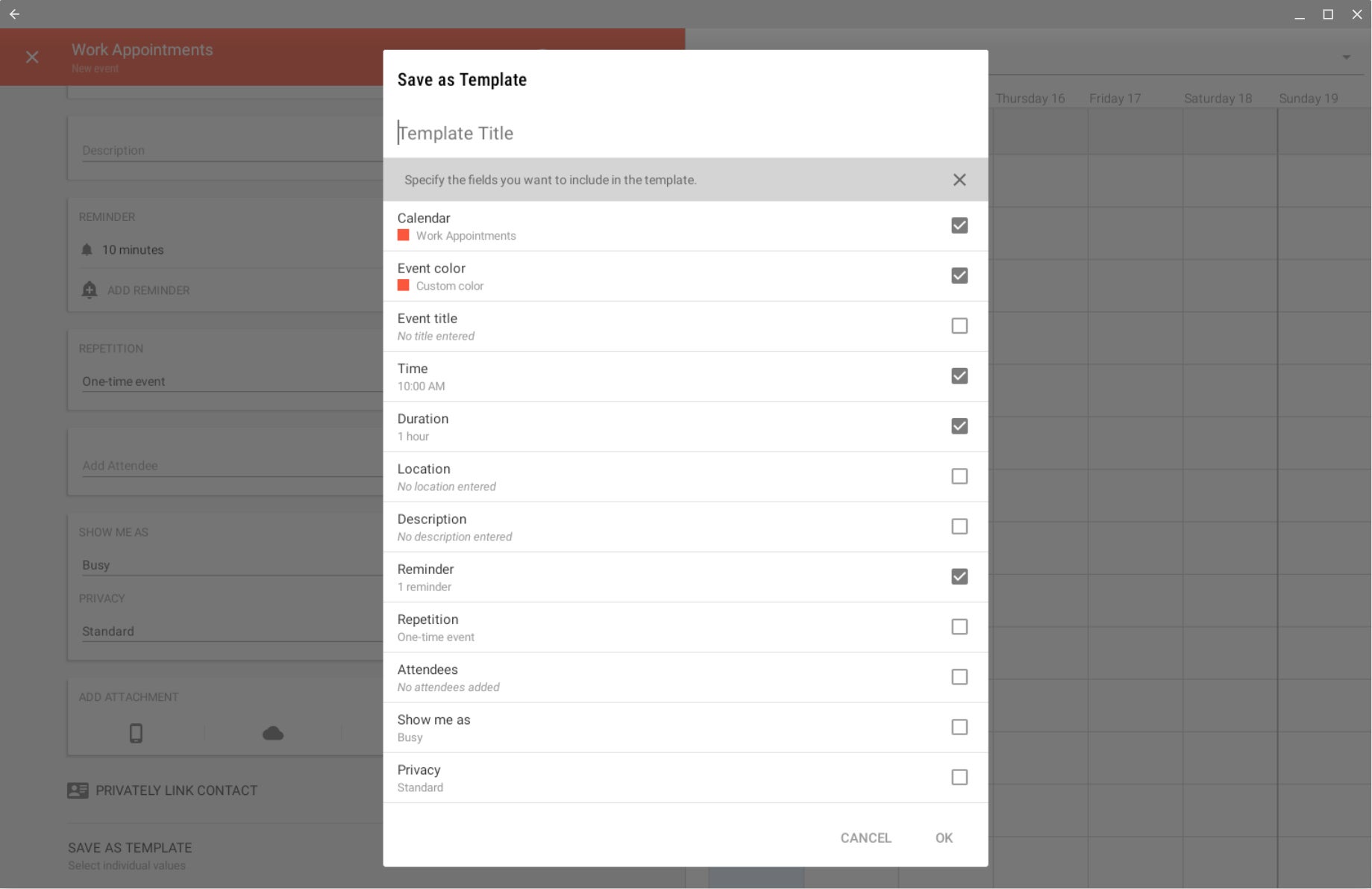Screen dimensions: 1372x889
Task: Check the Privacy checkbox
Action: [959, 777]
